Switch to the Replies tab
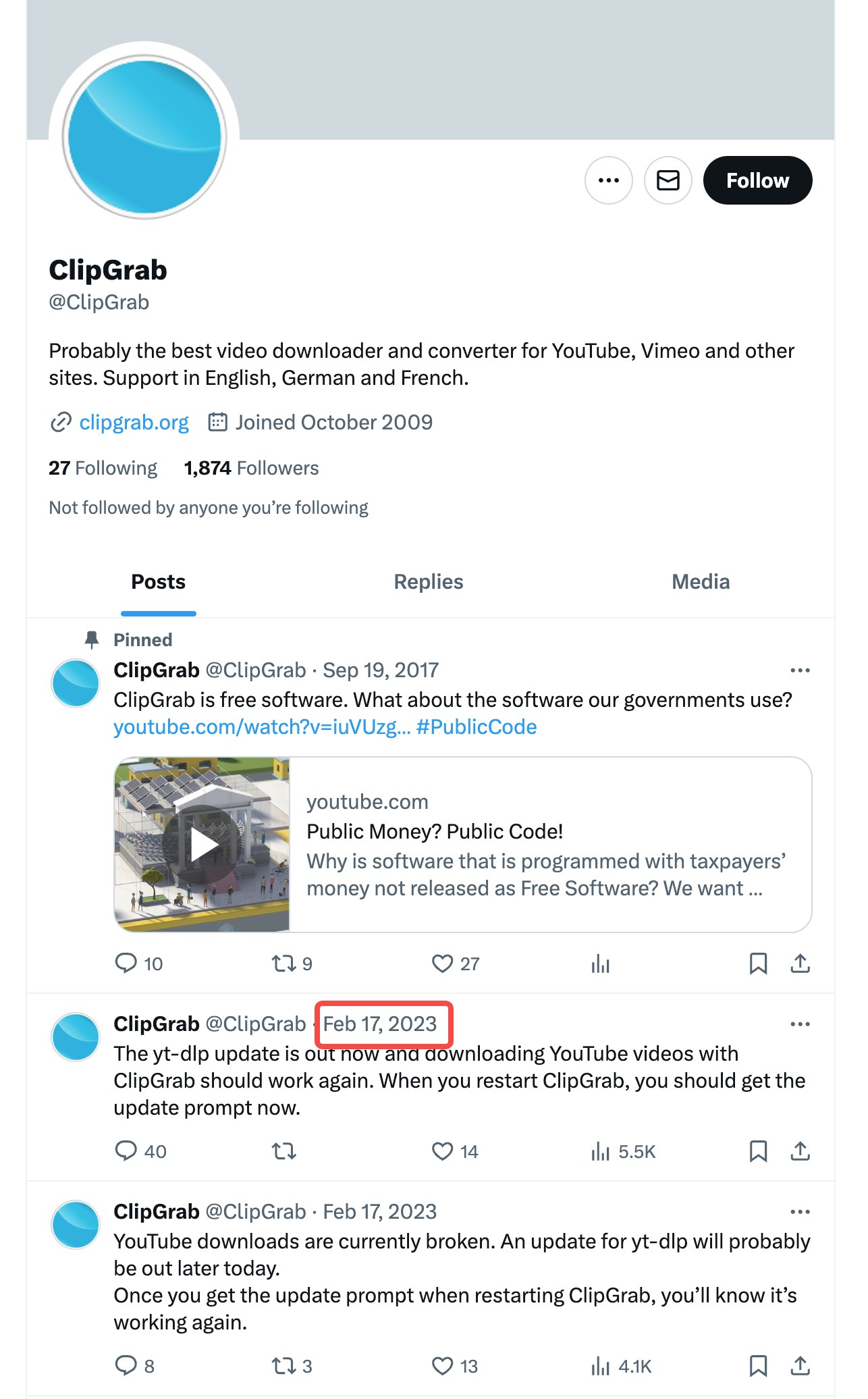868x1399 pixels. tap(429, 582)
